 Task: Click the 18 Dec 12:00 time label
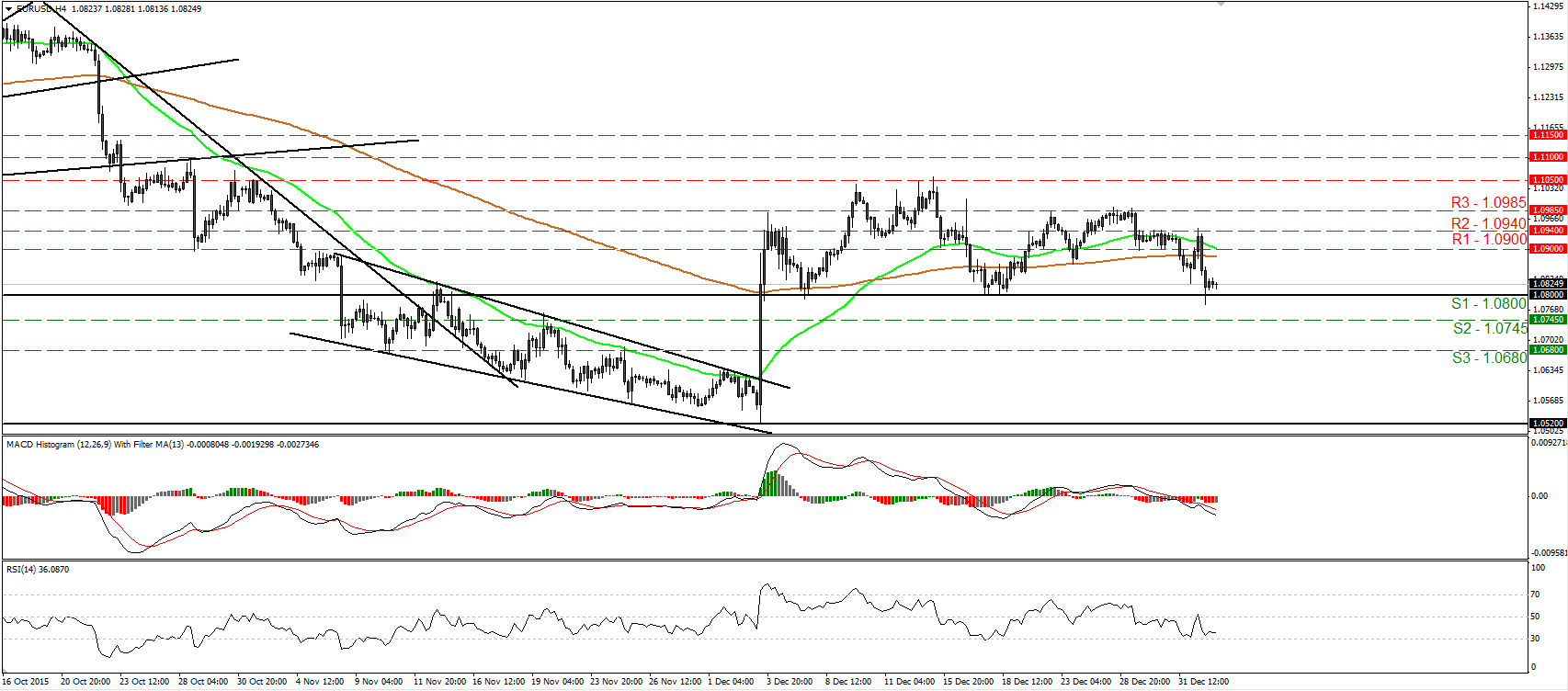click(1027, 682)
